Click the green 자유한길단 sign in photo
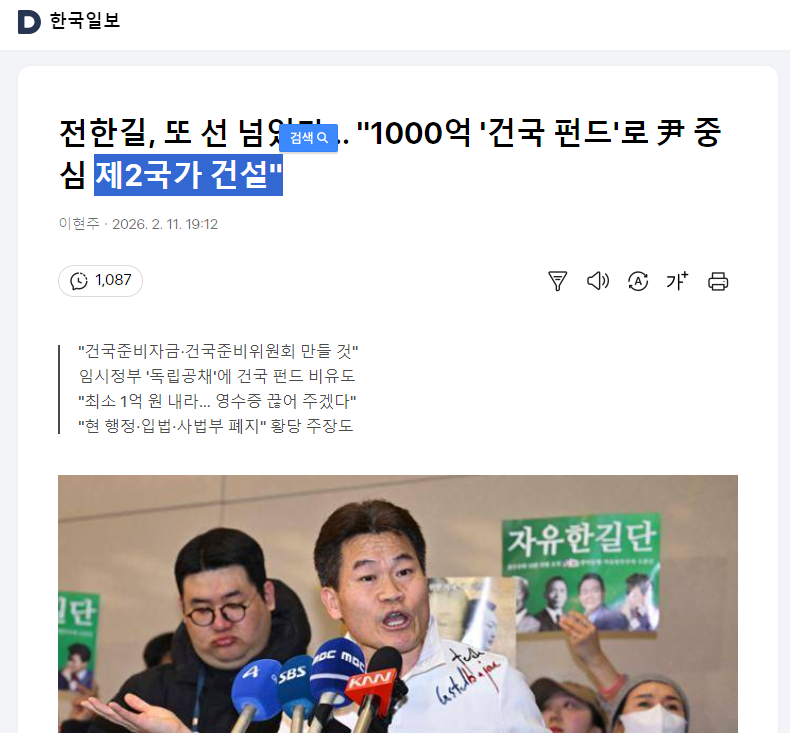This screenshot has width=790, height=733. tap(581, 571)
